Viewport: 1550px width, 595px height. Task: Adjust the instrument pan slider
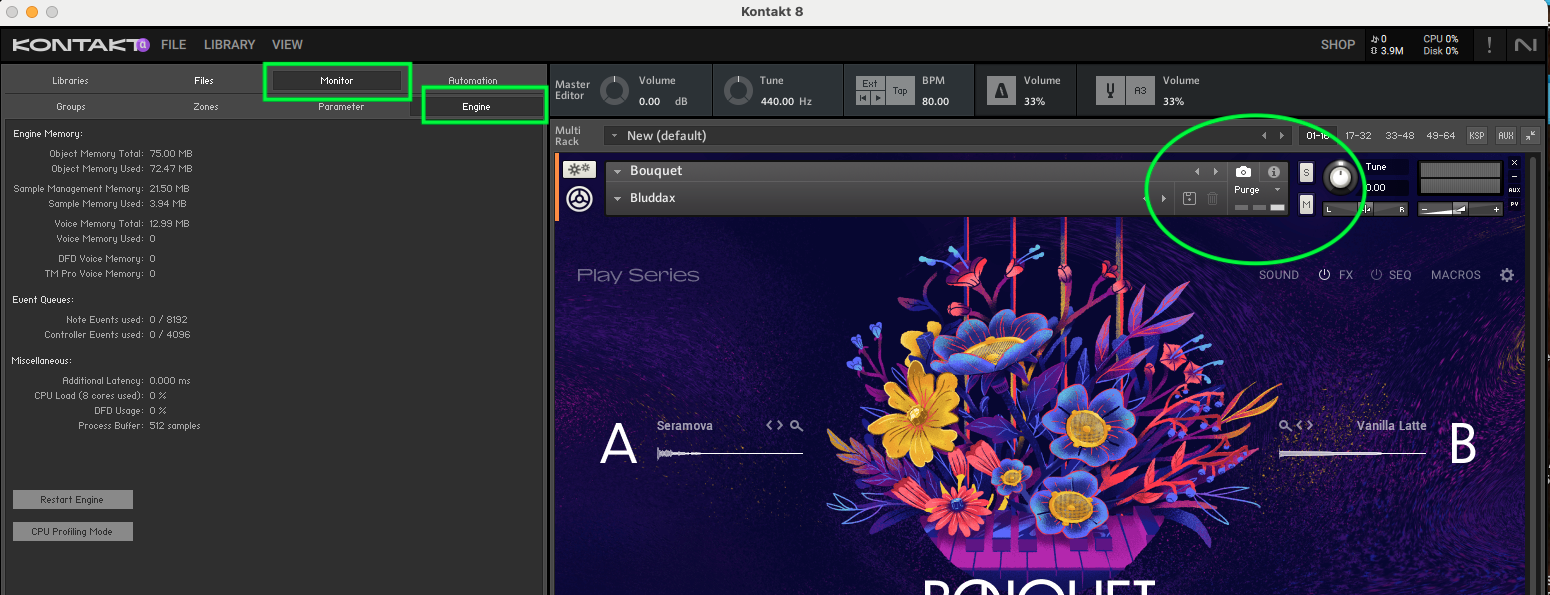tap(1365, 209)
